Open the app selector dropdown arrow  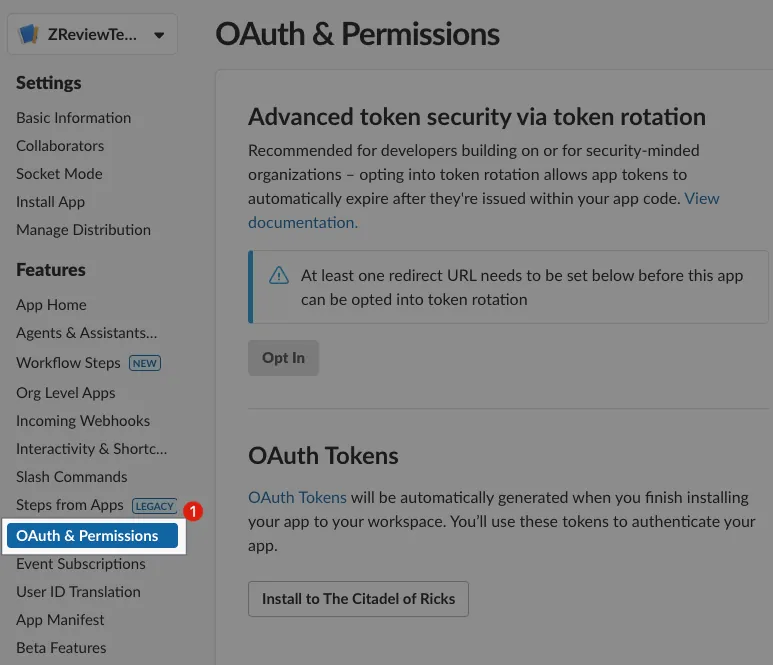[x=159, y=35]
